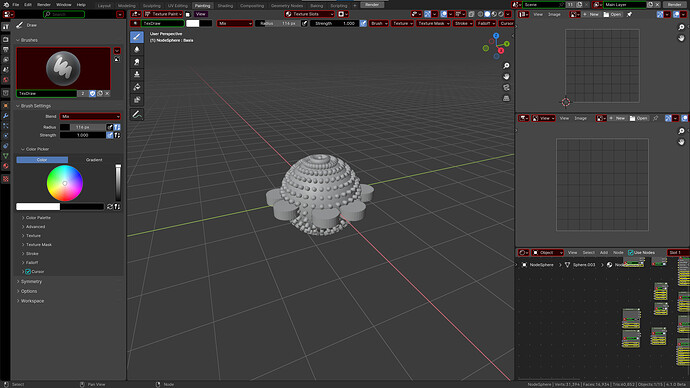
Task: Open the File menu
Action: pos(16,5)
